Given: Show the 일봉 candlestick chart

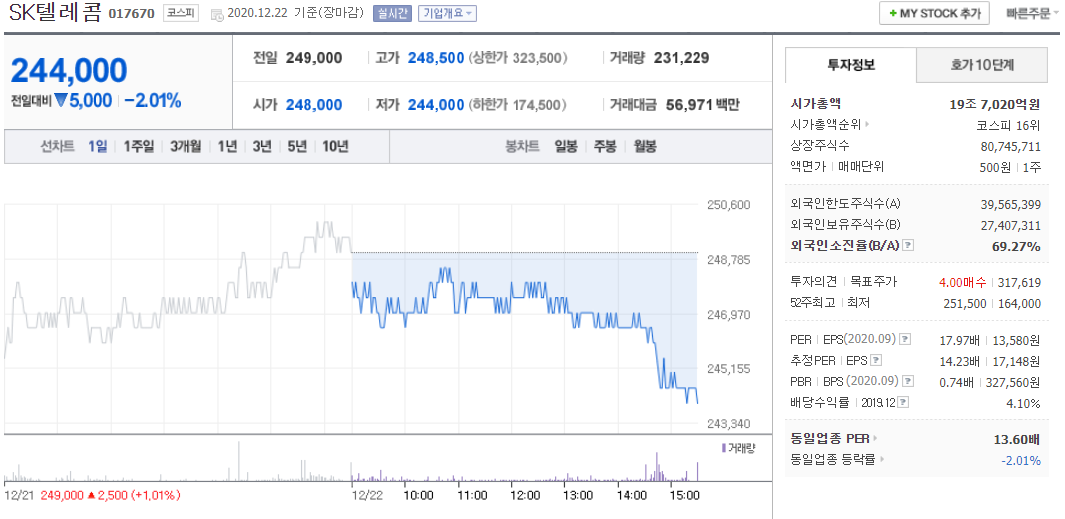Looking at the screenshot, I should tap(566, 146).
